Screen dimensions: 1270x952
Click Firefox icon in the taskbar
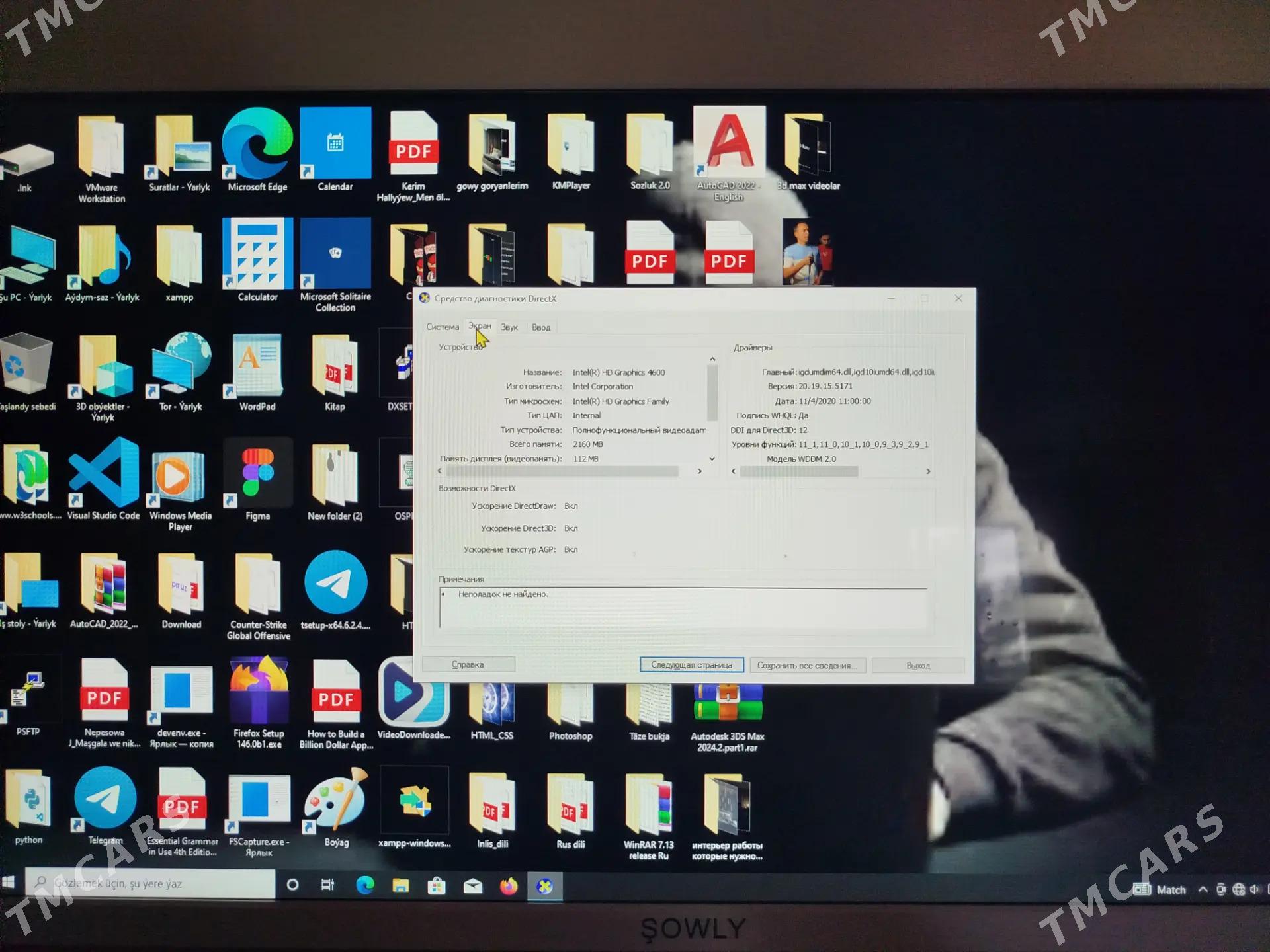pos(508,887)
